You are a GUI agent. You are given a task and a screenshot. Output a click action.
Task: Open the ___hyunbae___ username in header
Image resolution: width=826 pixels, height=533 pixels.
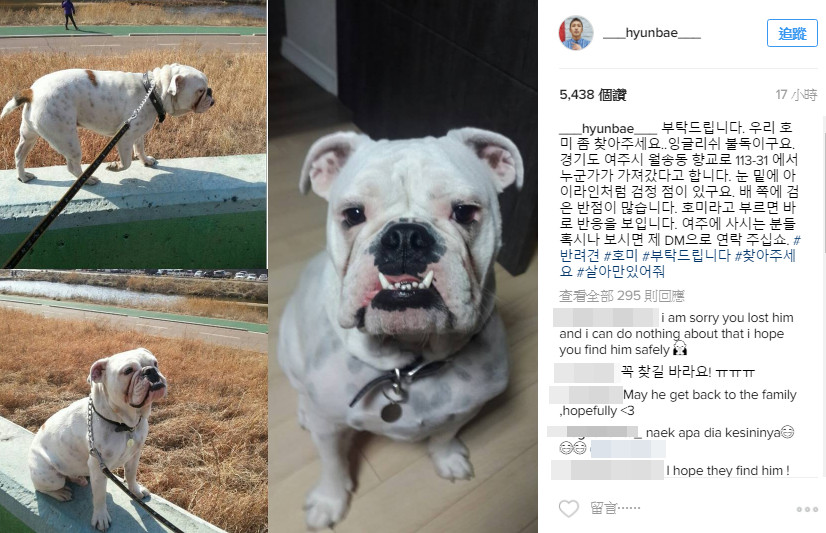pyautogui.click(x=652, y=33)
